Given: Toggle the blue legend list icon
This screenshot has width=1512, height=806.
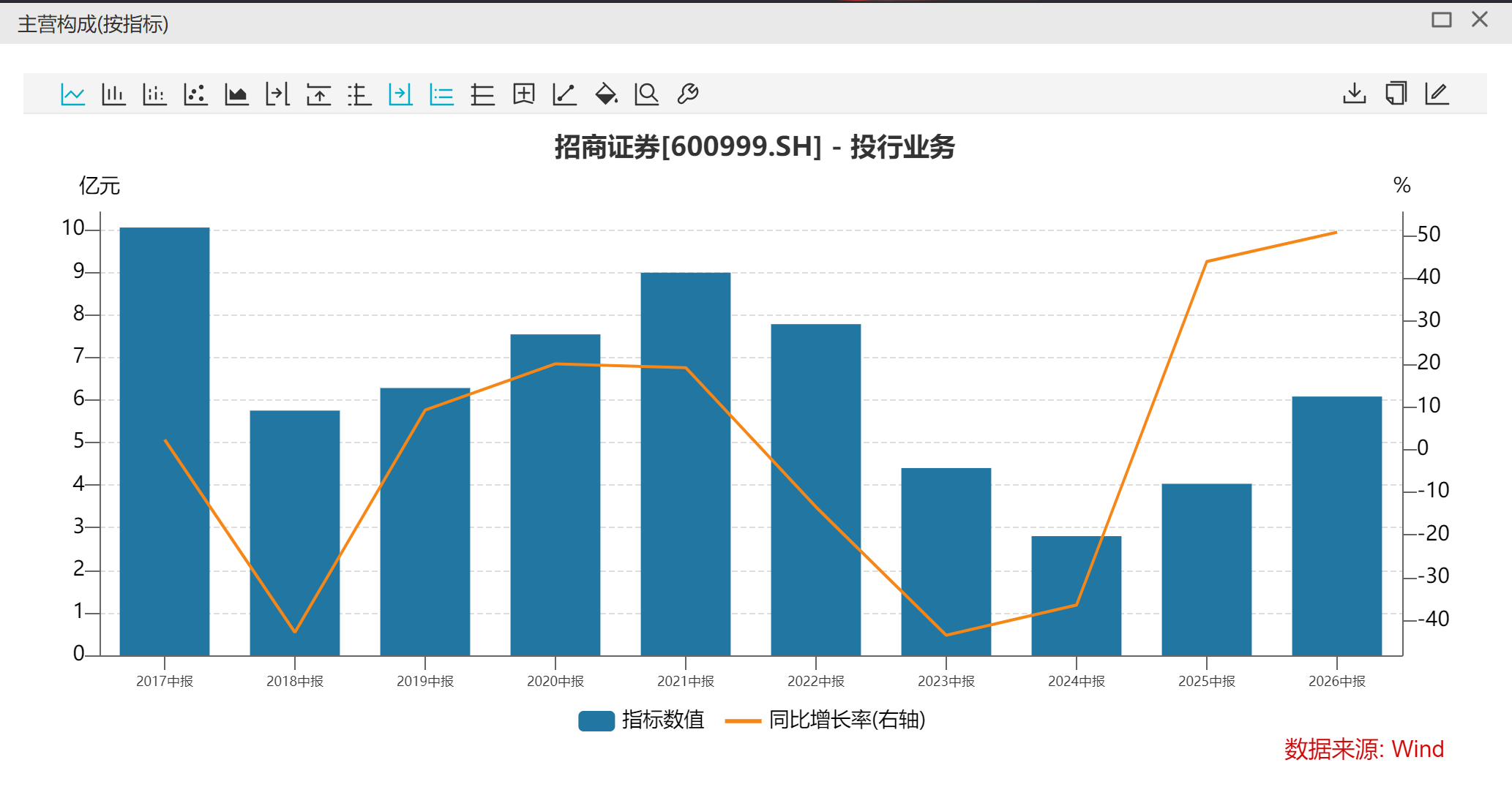Looking at the screenshot, I should pos(441,94).
